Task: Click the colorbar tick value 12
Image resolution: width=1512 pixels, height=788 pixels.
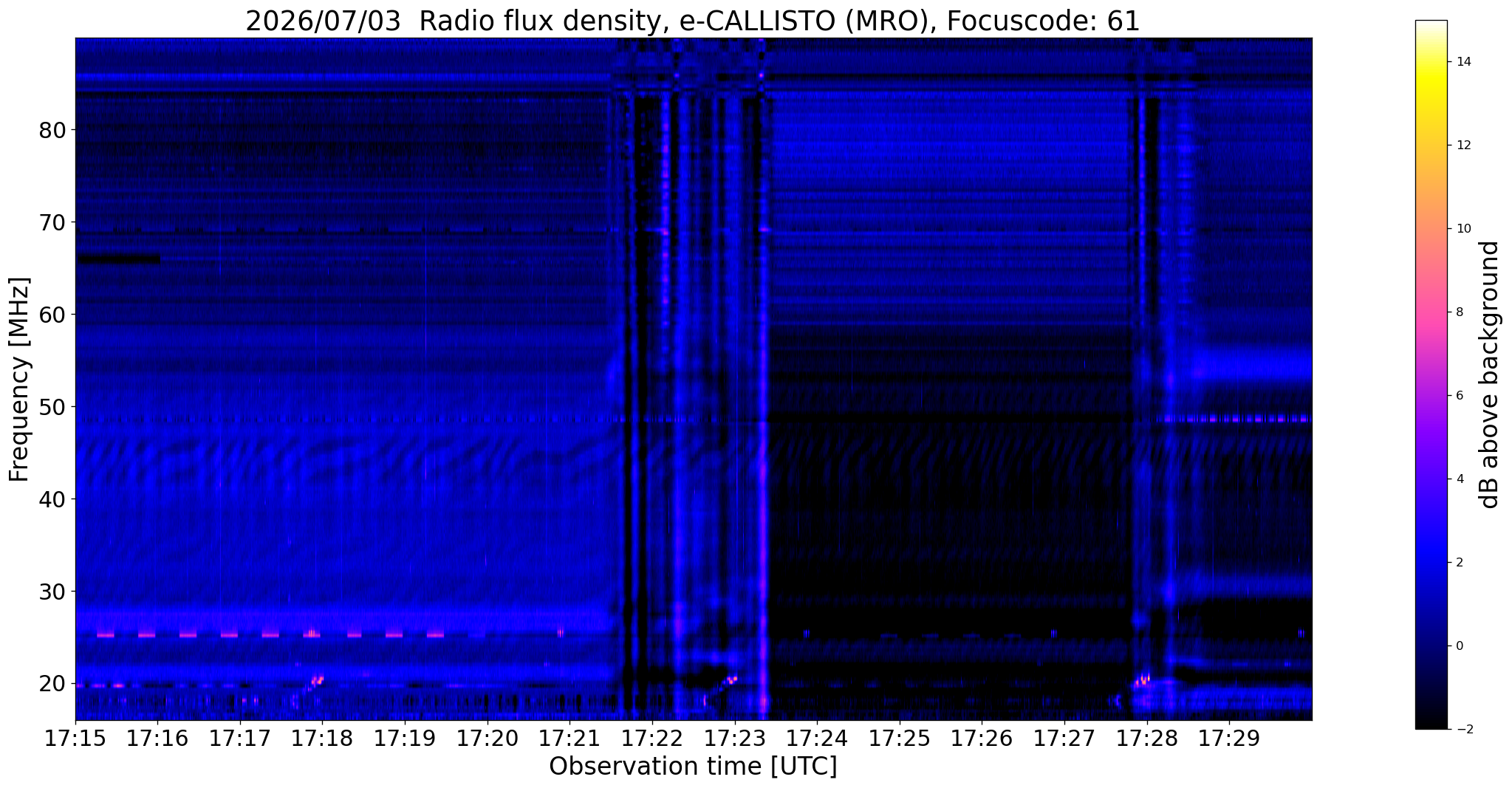Action: pos(1463,145)
